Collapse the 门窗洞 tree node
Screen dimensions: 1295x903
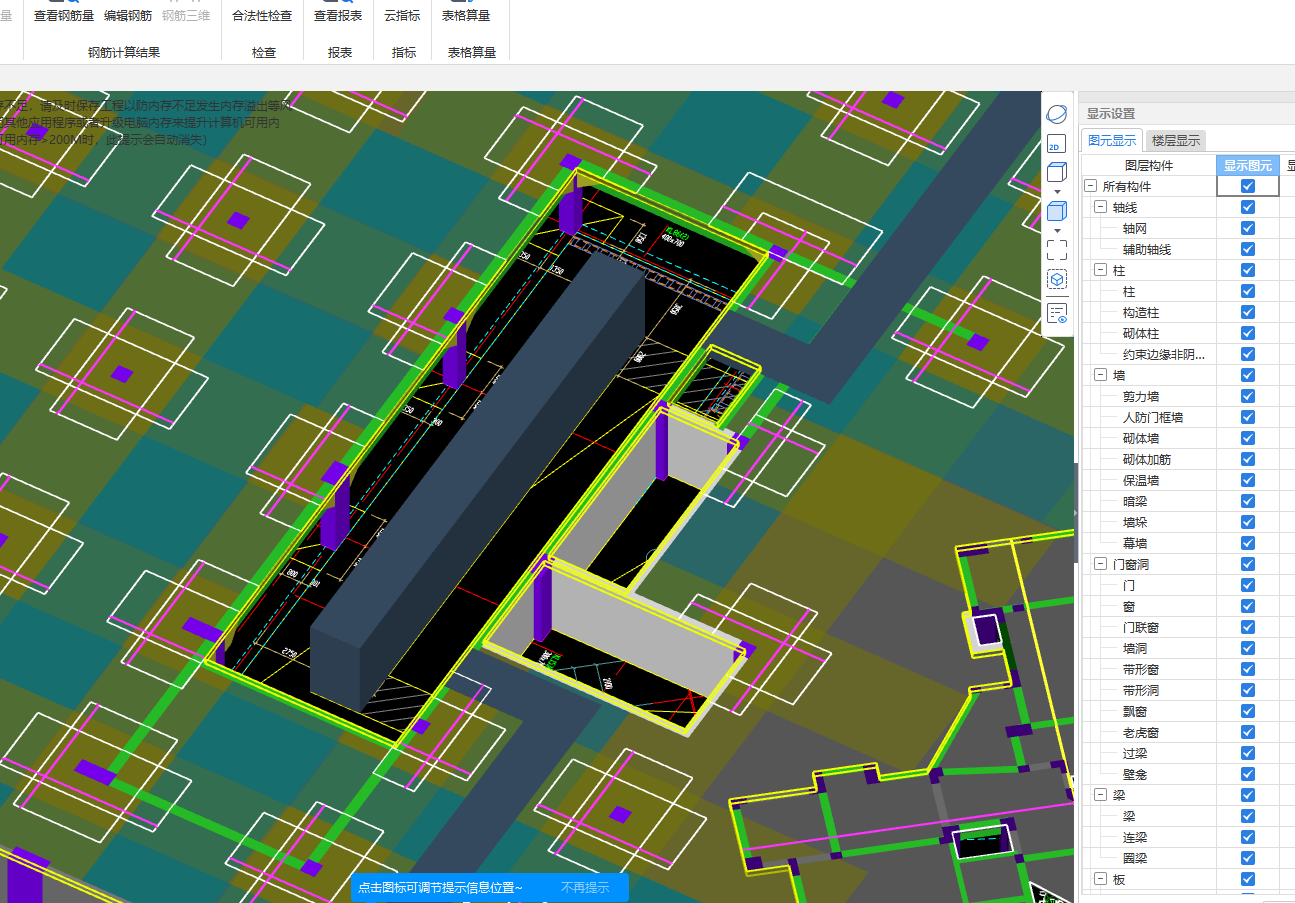pos(1100,564)
